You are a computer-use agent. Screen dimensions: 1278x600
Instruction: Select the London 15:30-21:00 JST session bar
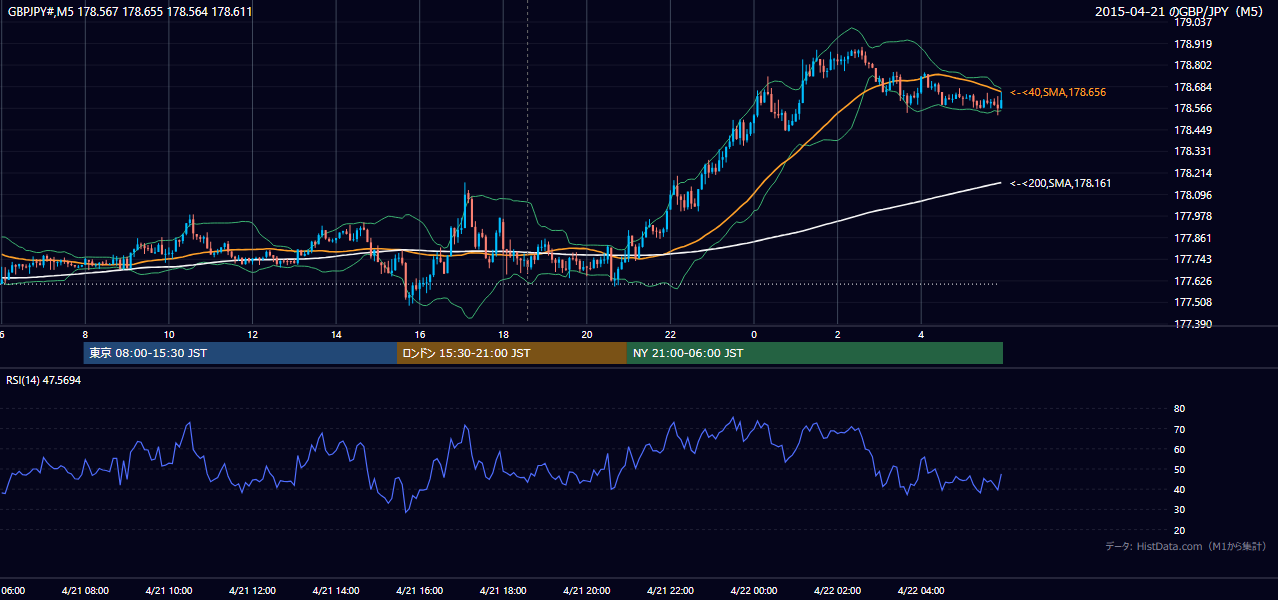coord(512,353)
